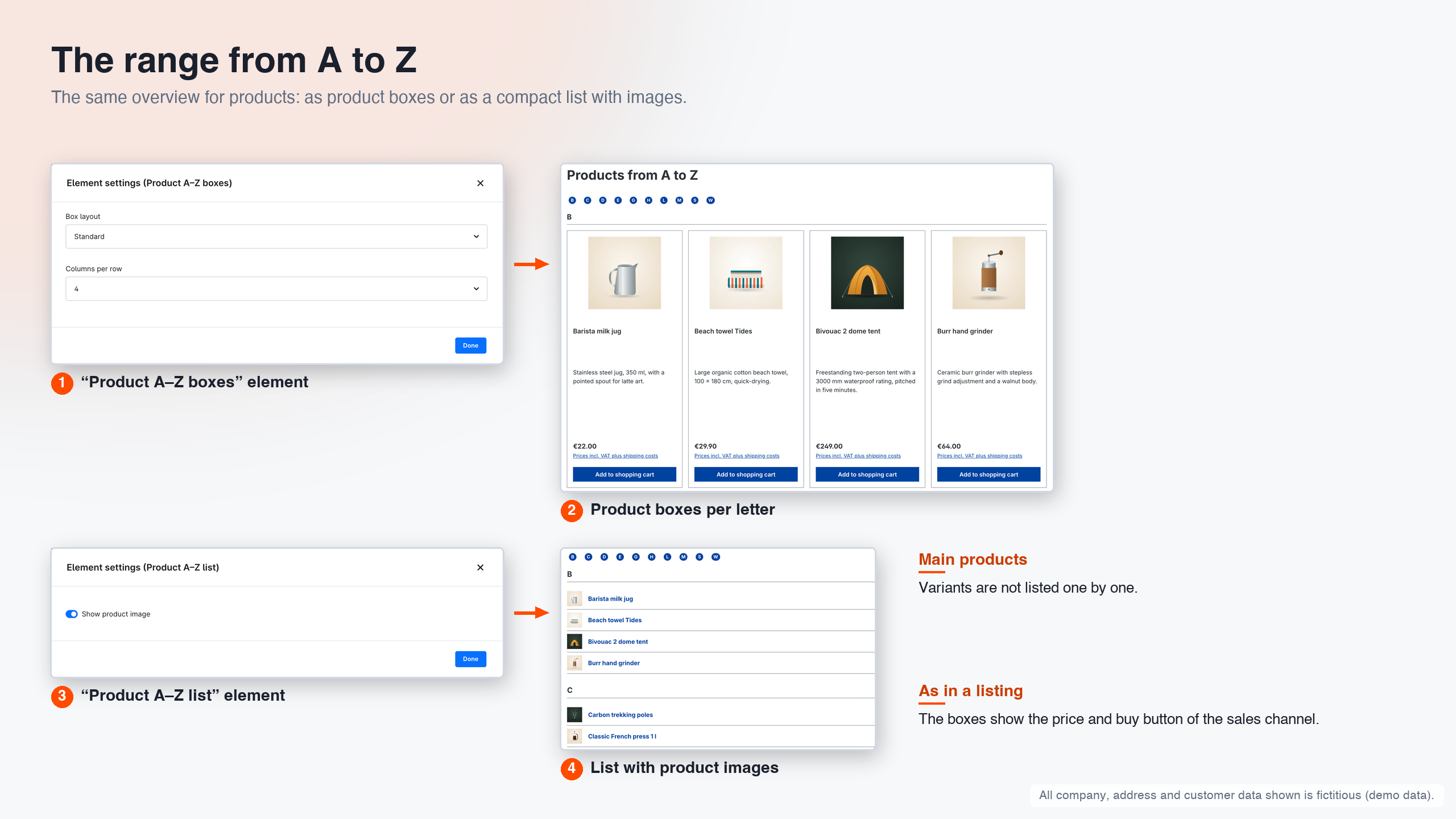The width and height of the screenshot is (1456, 819).
Task: Add Bivouac 2 dome tent to cart
Action: 867,474
